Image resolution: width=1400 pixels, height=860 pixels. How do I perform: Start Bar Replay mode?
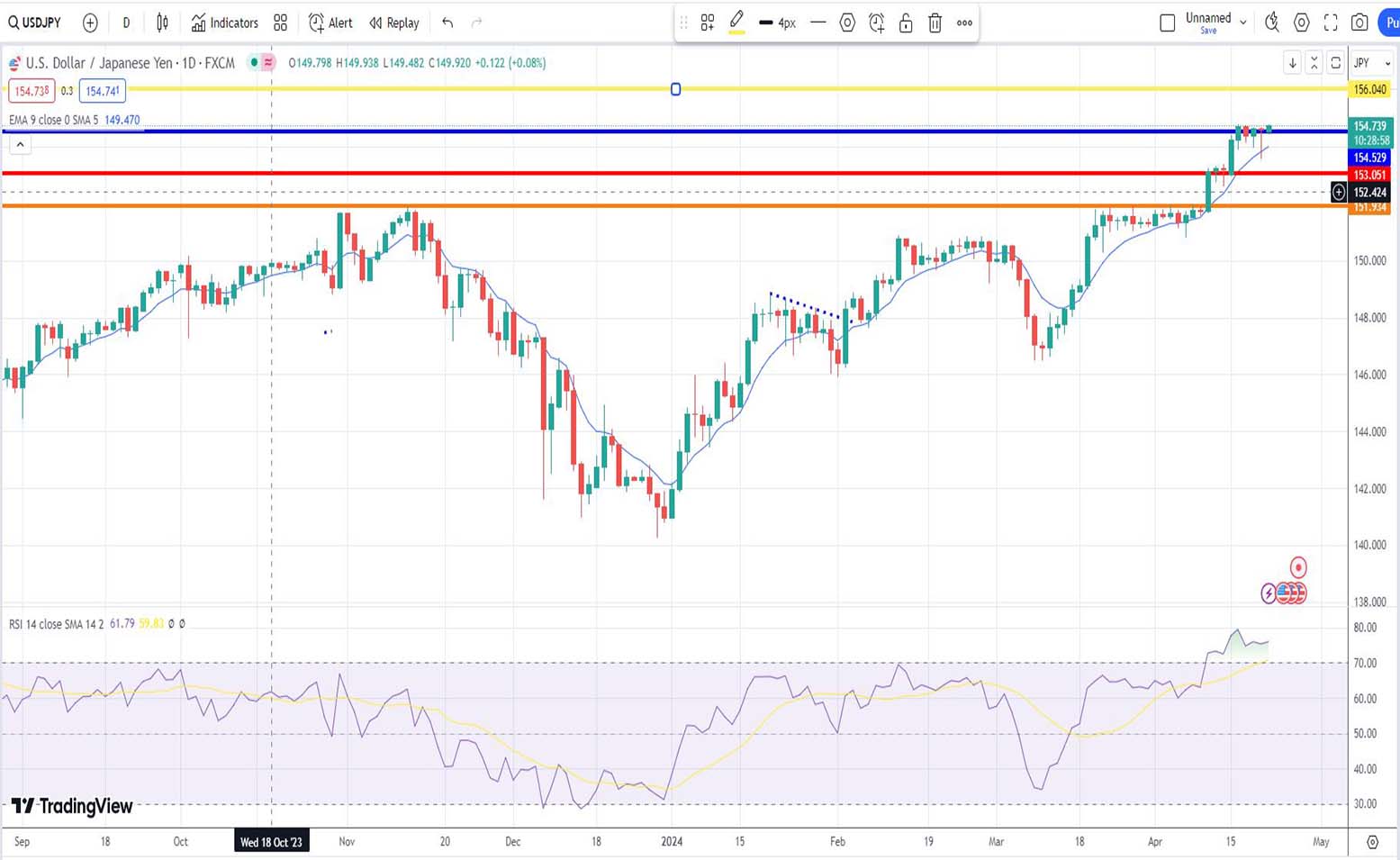tap(394, 23)
